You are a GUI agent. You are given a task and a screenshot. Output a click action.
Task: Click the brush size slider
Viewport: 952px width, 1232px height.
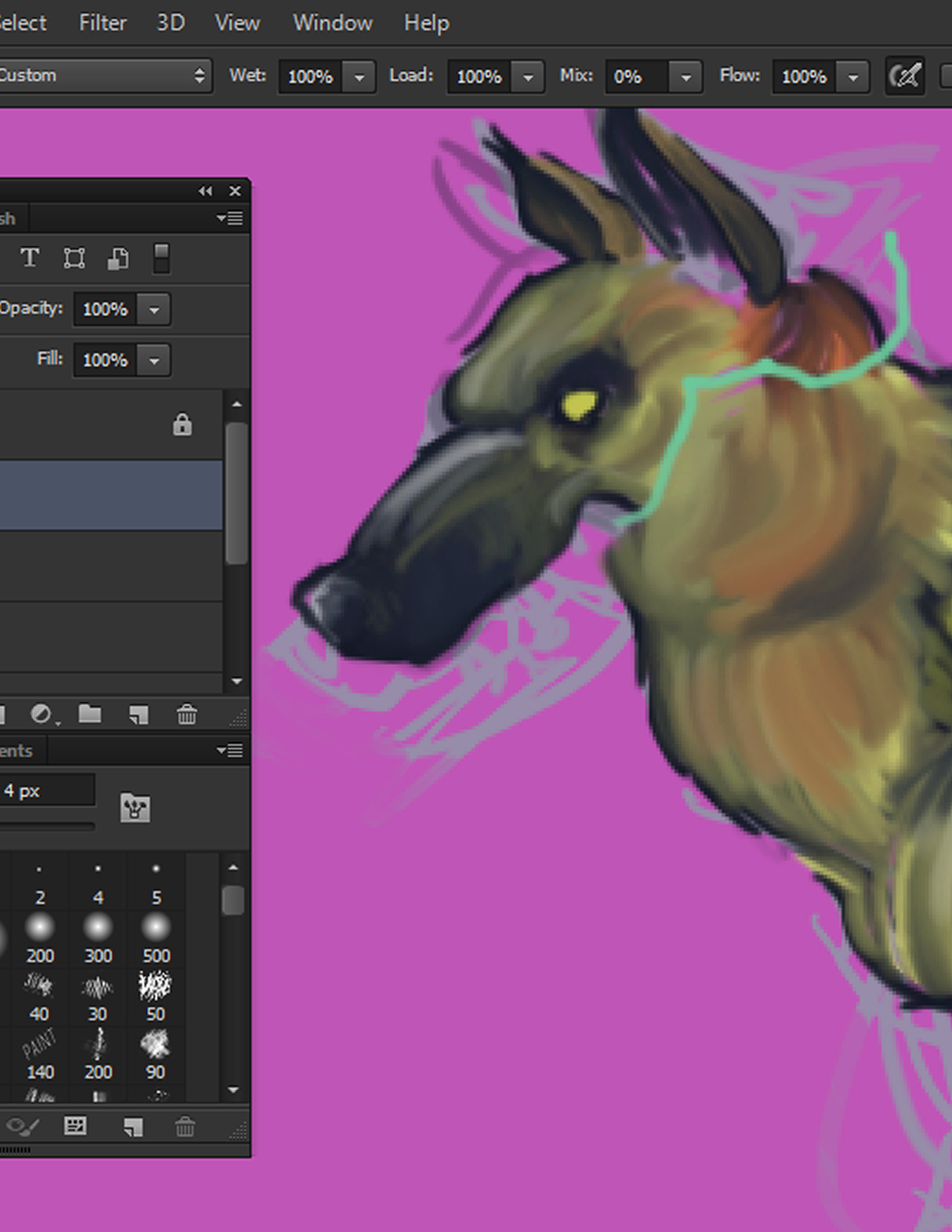pyautogui.click(x=47, y=827)
